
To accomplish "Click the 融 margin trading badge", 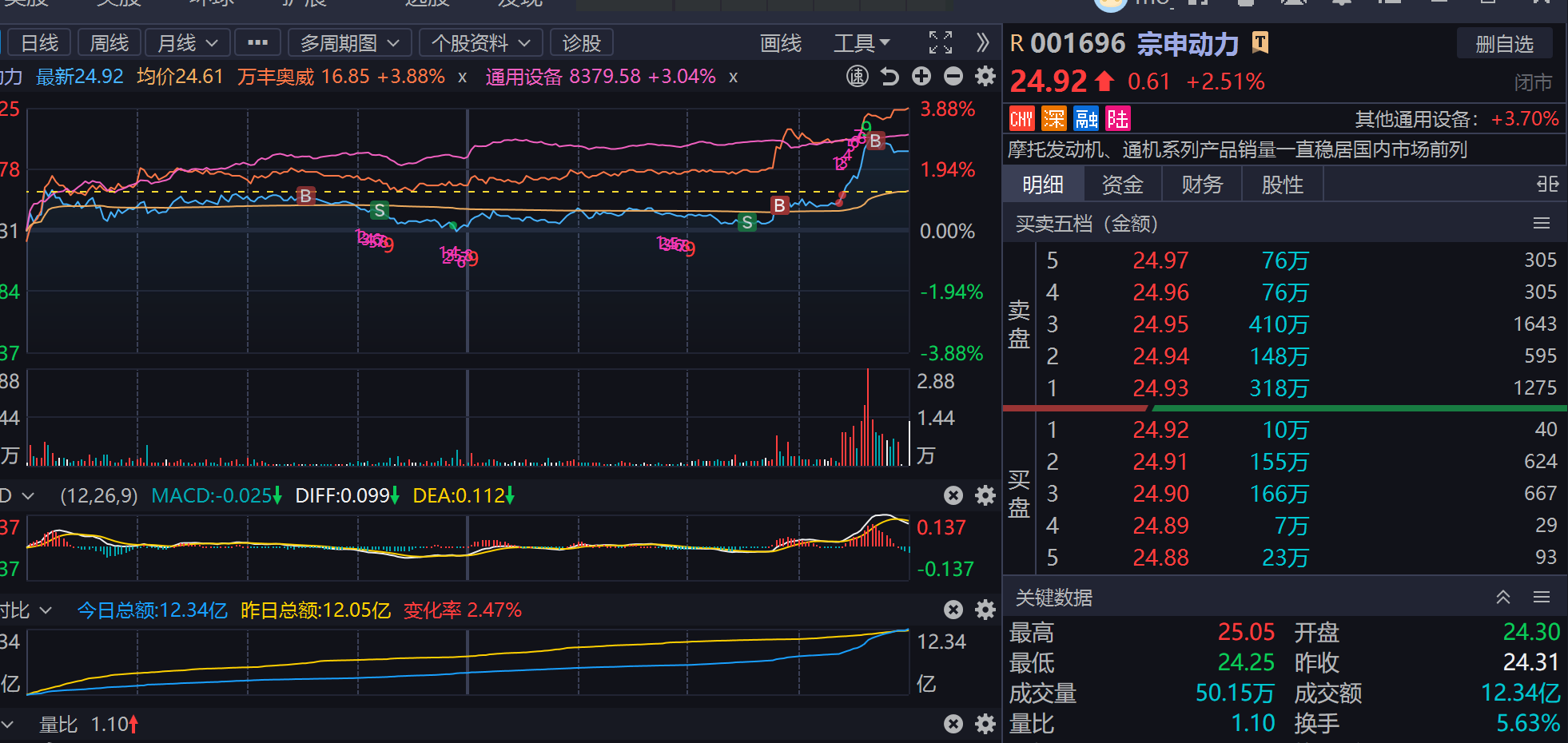I will [x=1086, y=119].
